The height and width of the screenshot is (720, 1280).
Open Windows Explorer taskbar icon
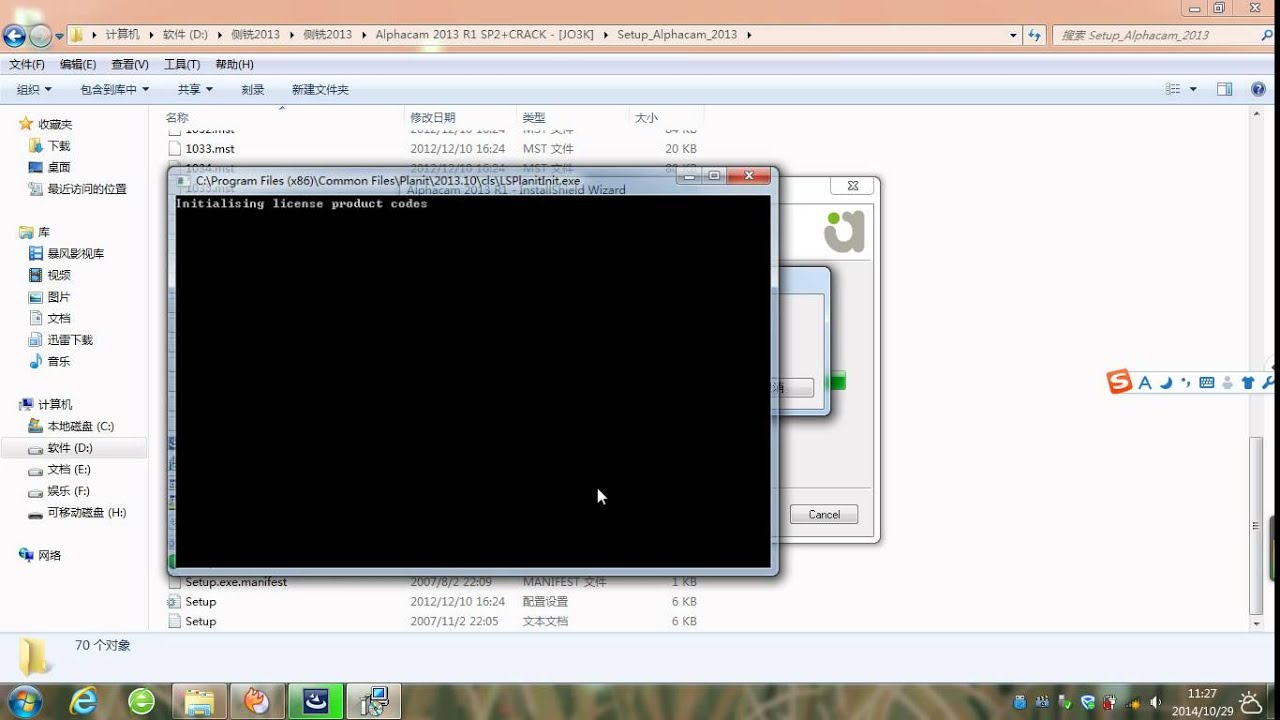click(200, 701)
